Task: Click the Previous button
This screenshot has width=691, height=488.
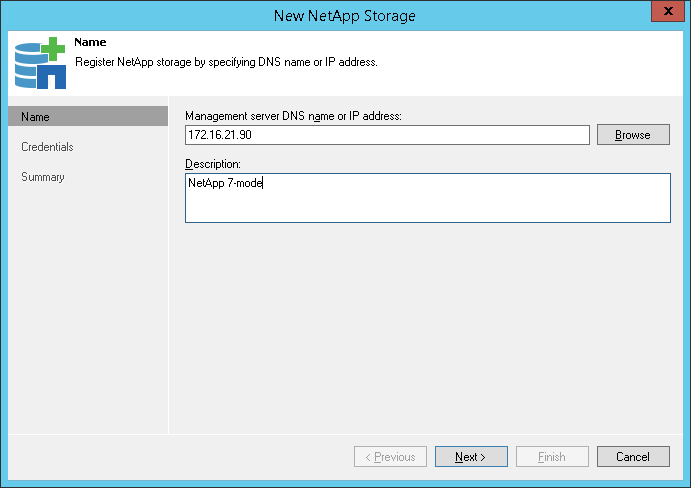Action: (390, 457)
